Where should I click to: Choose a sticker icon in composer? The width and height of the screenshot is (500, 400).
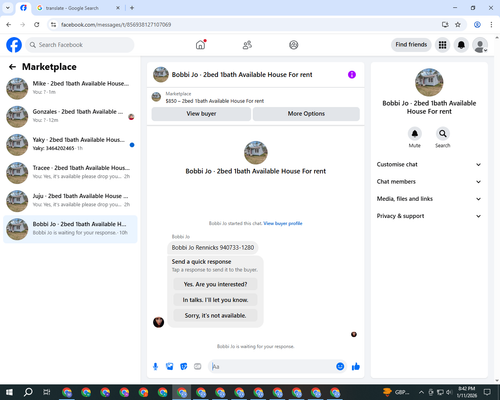coord(184,367)
